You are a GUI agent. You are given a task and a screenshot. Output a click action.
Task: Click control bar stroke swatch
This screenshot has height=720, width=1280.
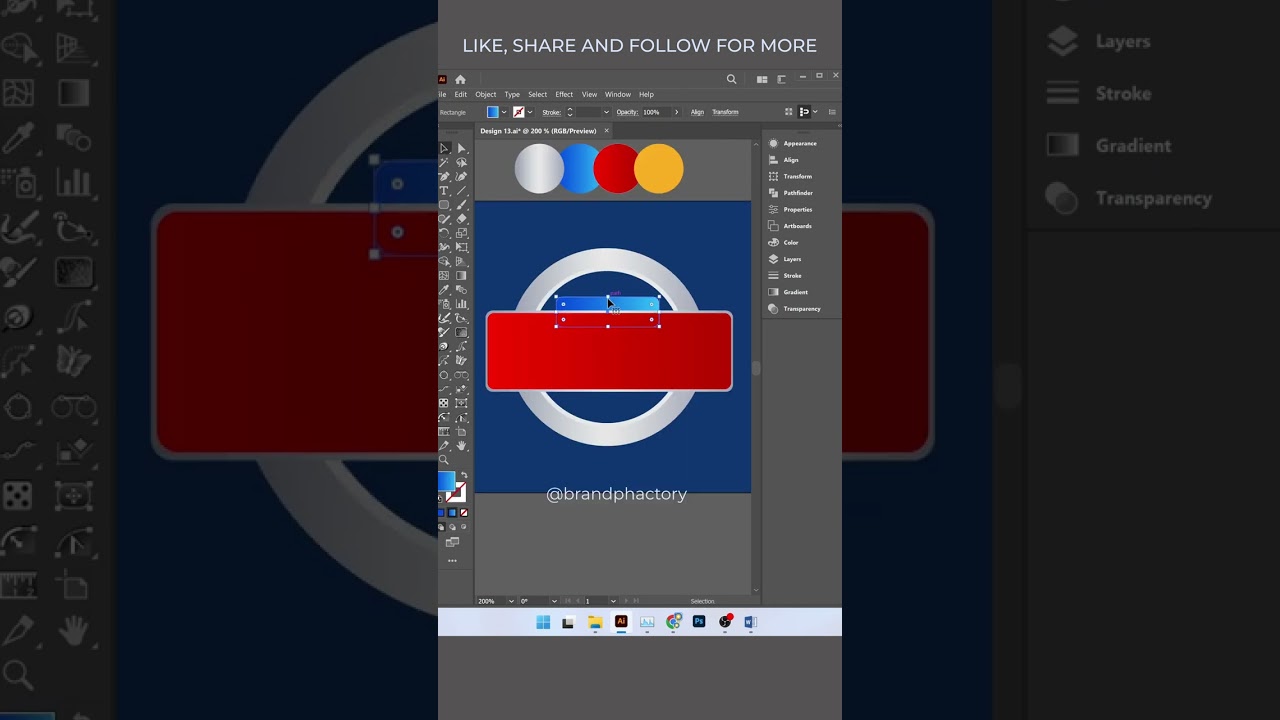coord(519,112)
